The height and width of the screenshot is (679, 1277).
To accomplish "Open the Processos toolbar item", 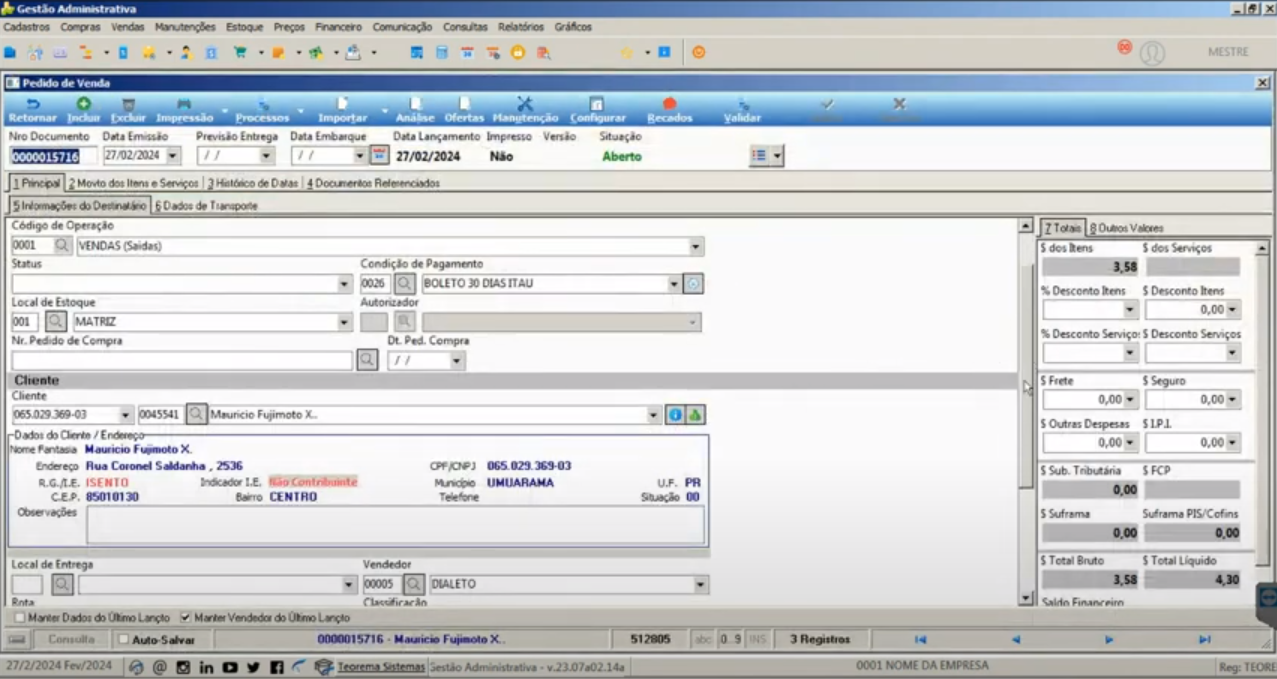I will (262, 110).
